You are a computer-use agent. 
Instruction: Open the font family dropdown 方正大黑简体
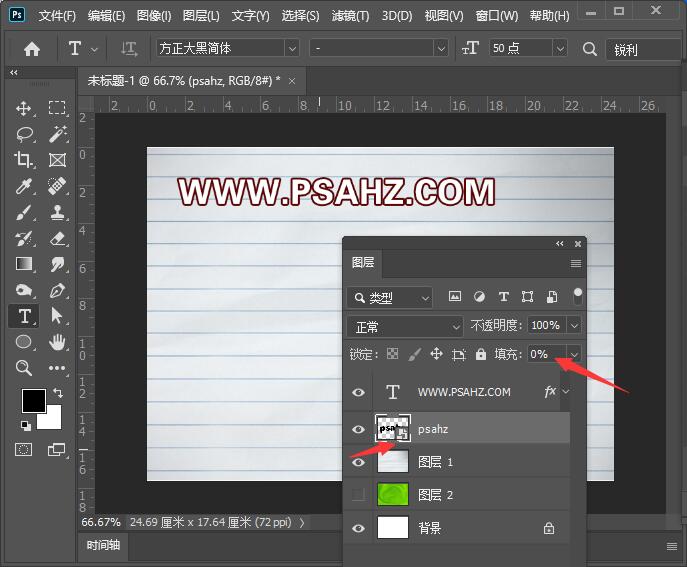click(292, 48)
